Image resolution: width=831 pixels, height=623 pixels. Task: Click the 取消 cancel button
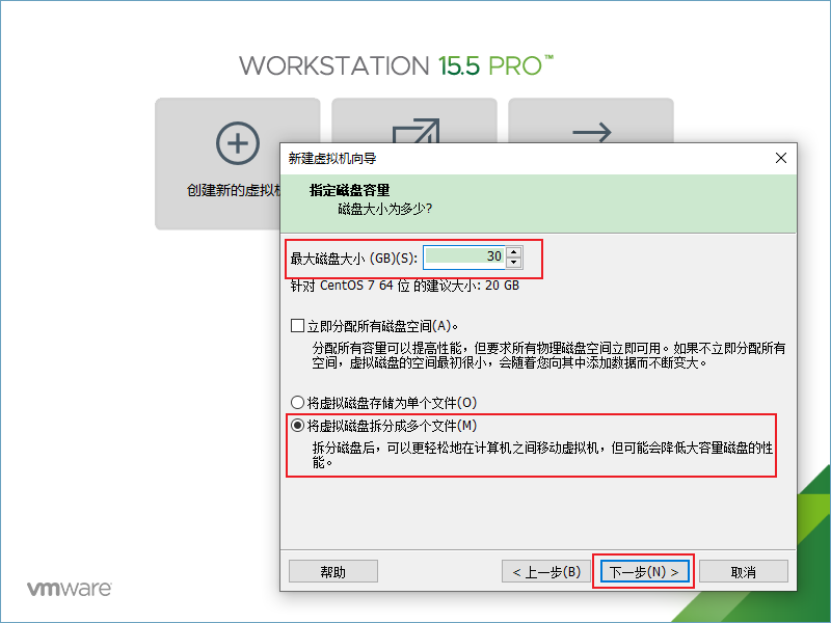[x=743, y=572]
